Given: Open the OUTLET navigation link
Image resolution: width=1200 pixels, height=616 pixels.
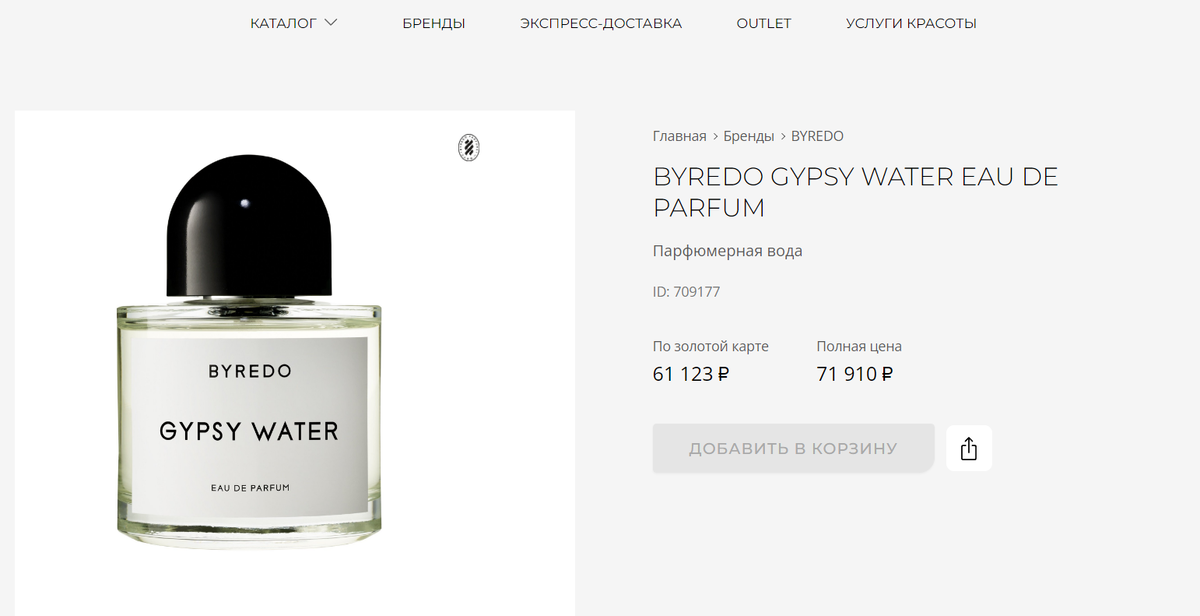Looking at the screenshot, I should (764, 23).
